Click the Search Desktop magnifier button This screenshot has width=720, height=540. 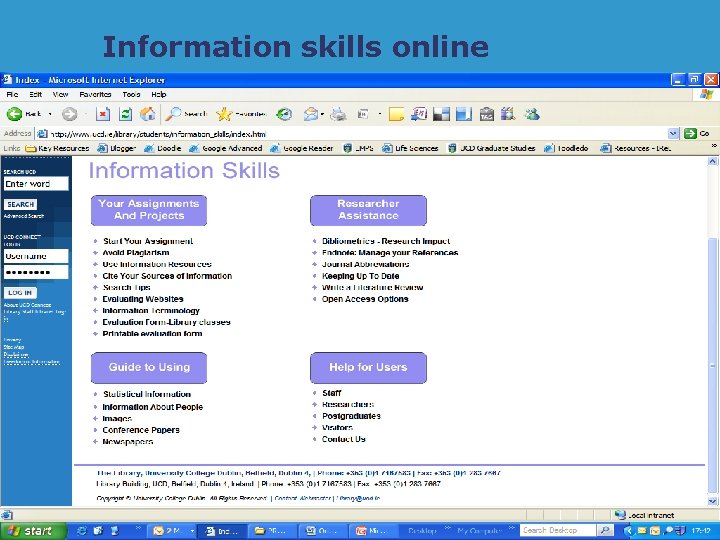coord(605,530)
